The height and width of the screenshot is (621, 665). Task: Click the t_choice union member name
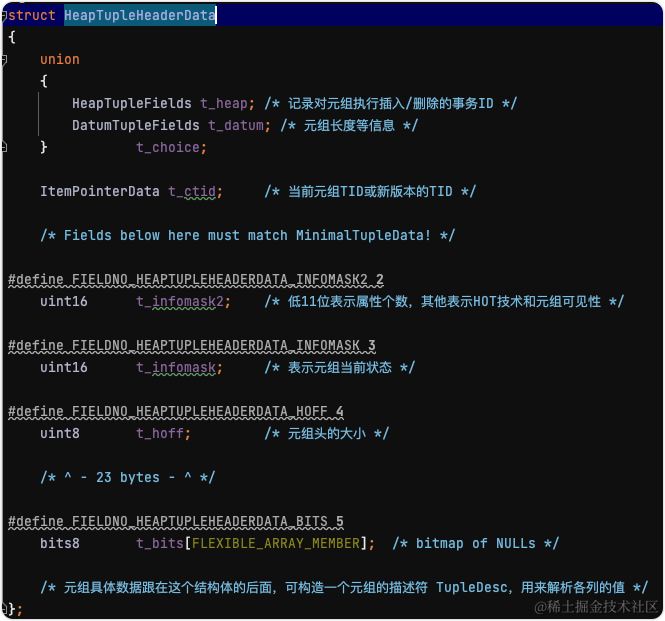click(168, 147)
